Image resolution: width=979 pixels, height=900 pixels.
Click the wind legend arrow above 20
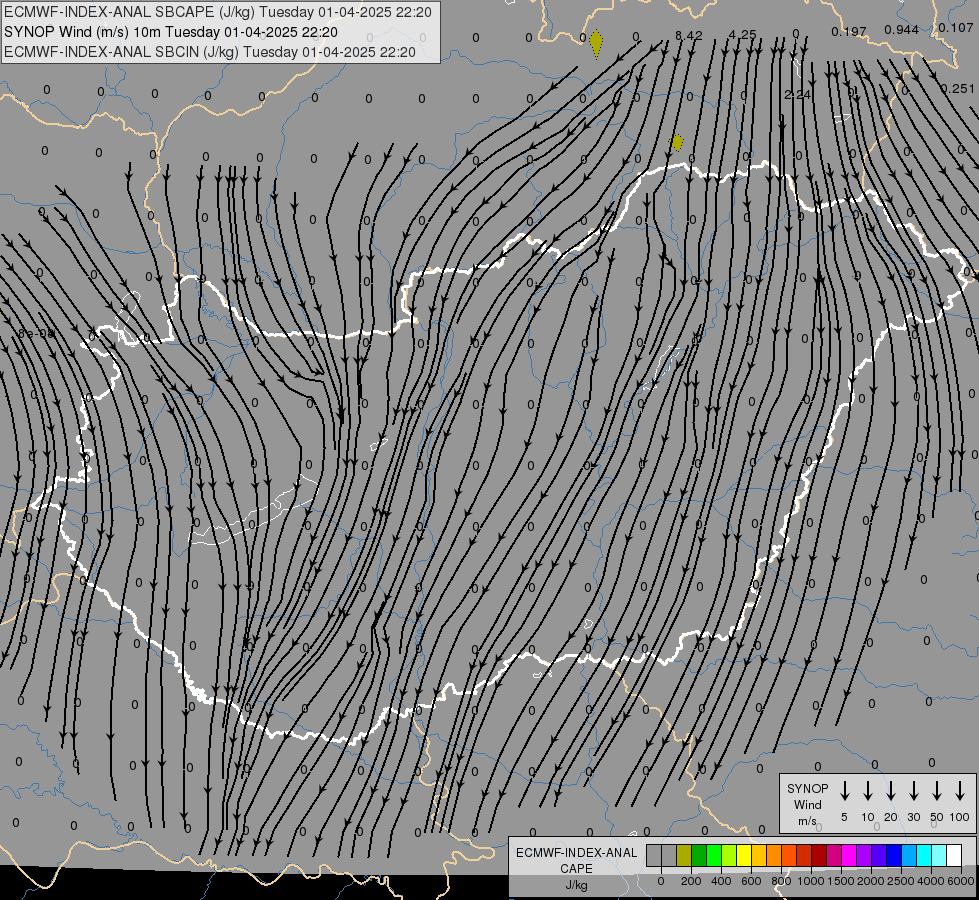891,791
